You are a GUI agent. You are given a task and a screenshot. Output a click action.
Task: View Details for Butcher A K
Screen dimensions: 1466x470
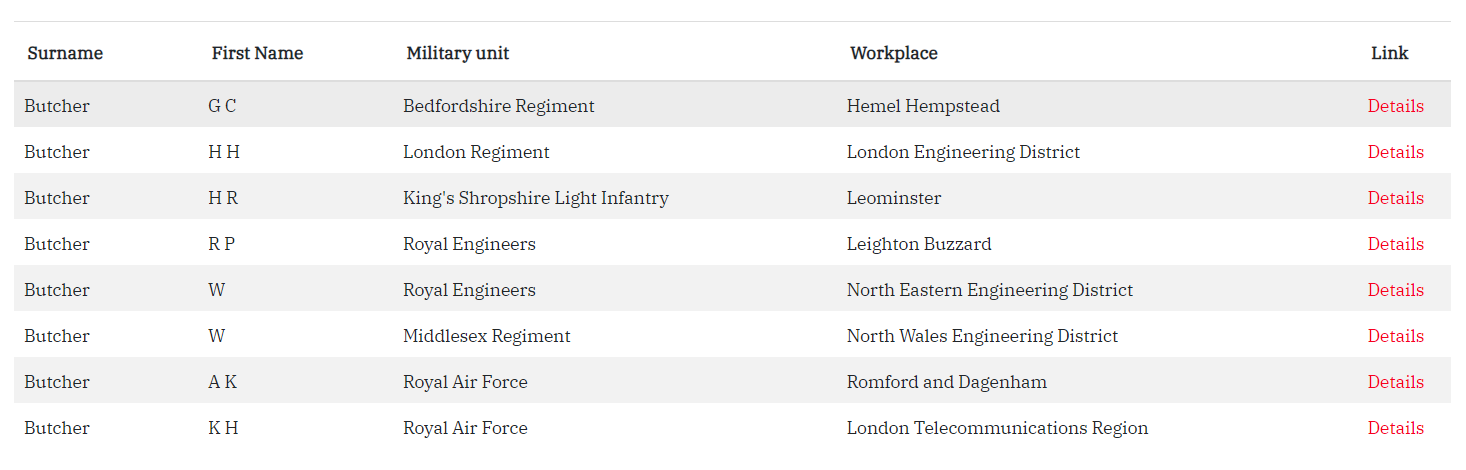pyautogui.click(x=1395, y=382)
